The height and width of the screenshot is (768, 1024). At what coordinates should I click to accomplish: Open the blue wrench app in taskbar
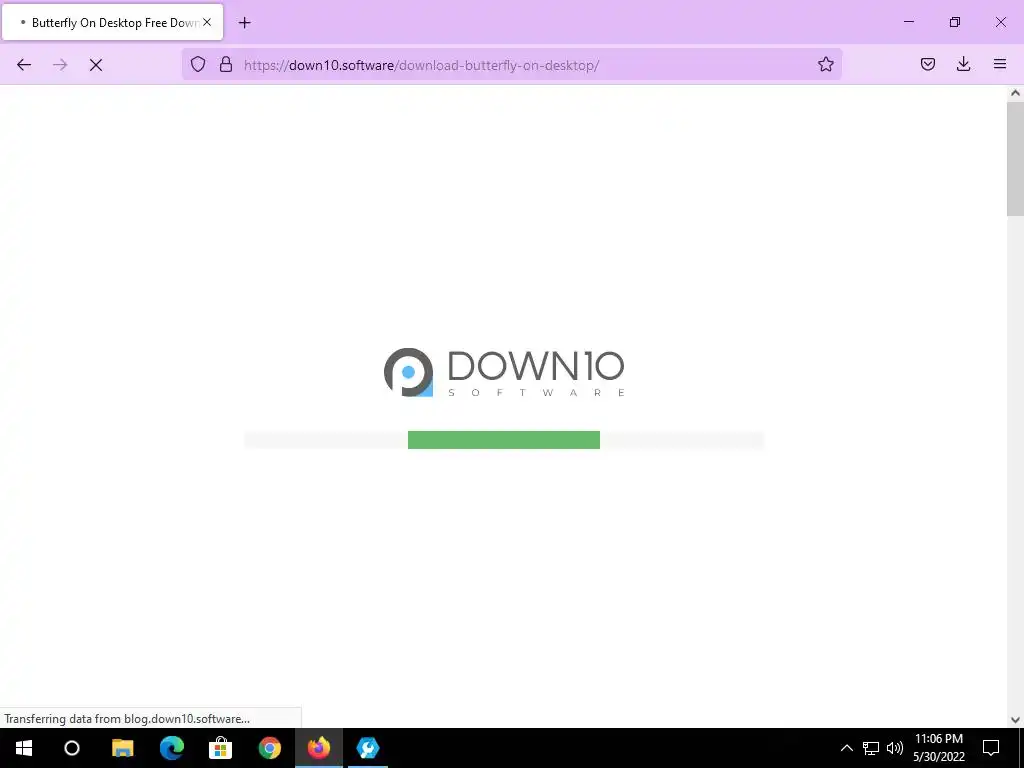tap(368, 748)
